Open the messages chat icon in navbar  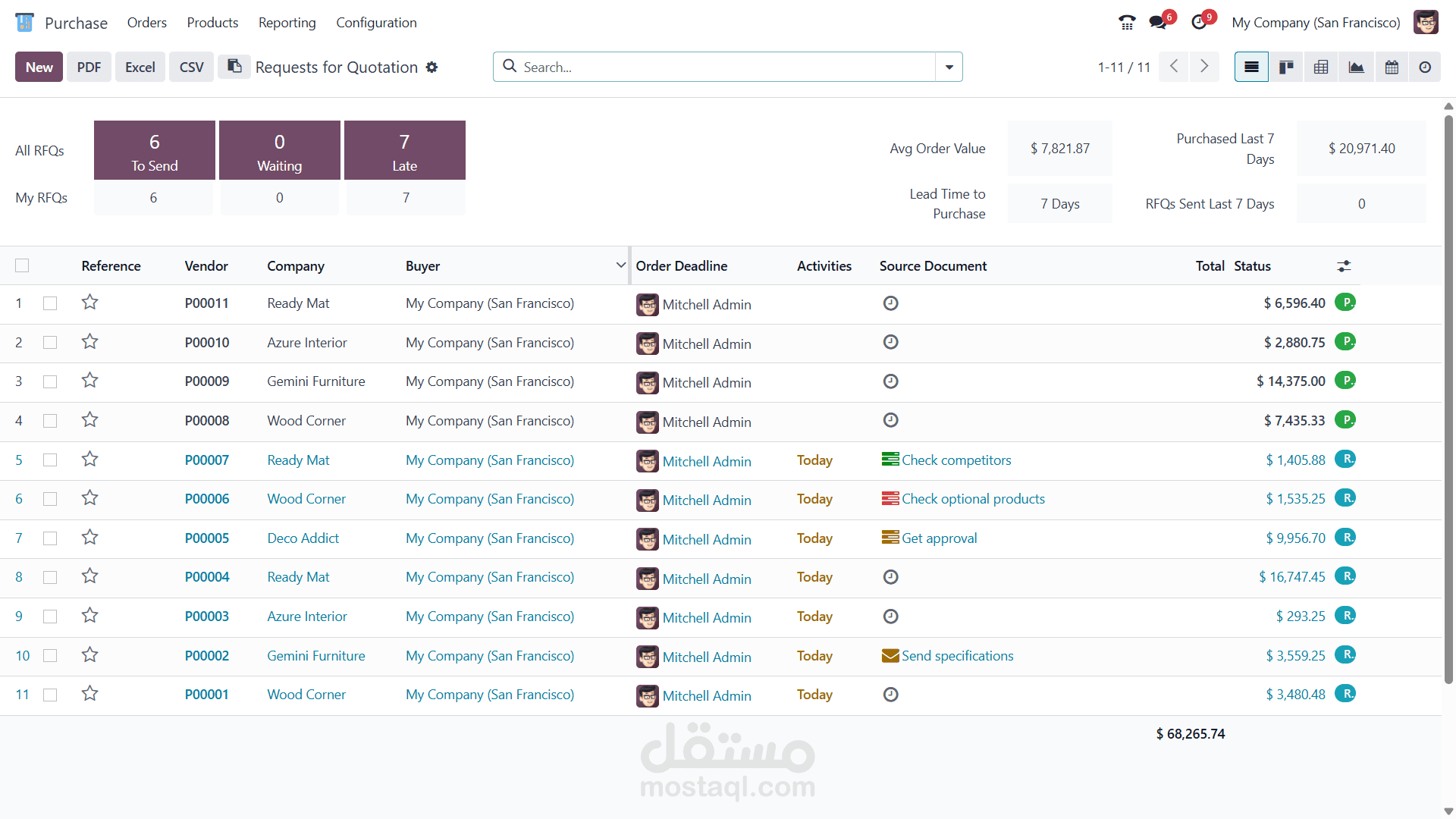coord(1158,23)
